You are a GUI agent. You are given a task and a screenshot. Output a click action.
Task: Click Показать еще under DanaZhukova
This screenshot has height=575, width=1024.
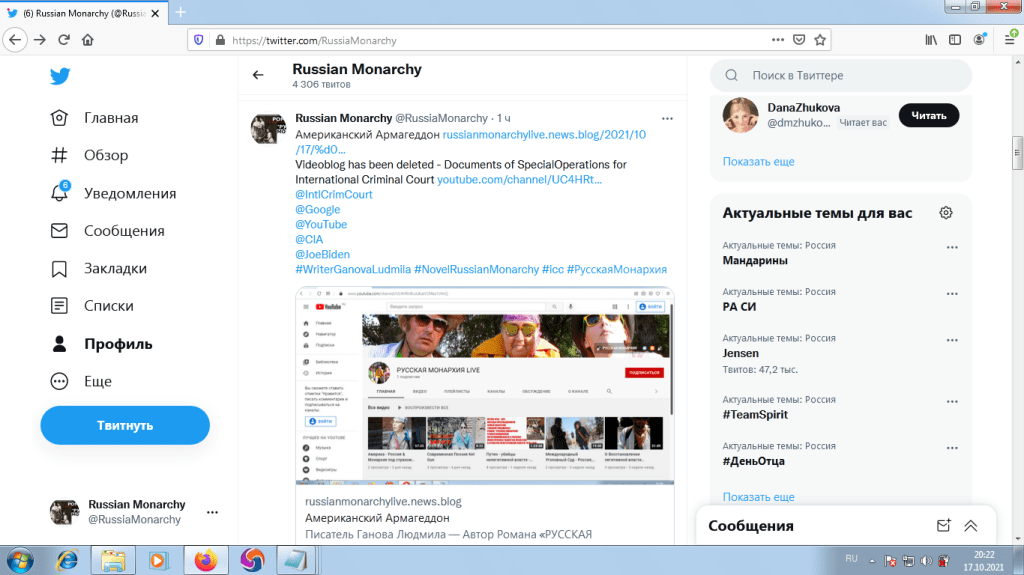tap(758, 161)
